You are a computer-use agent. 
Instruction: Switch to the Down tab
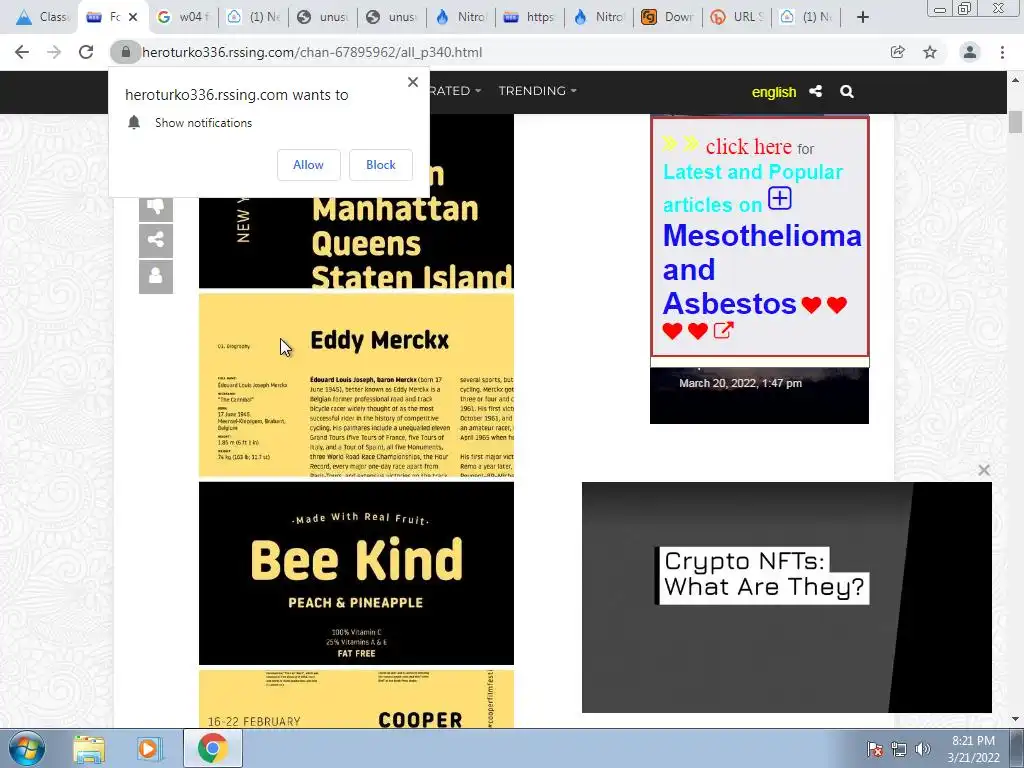click(667, 17)
